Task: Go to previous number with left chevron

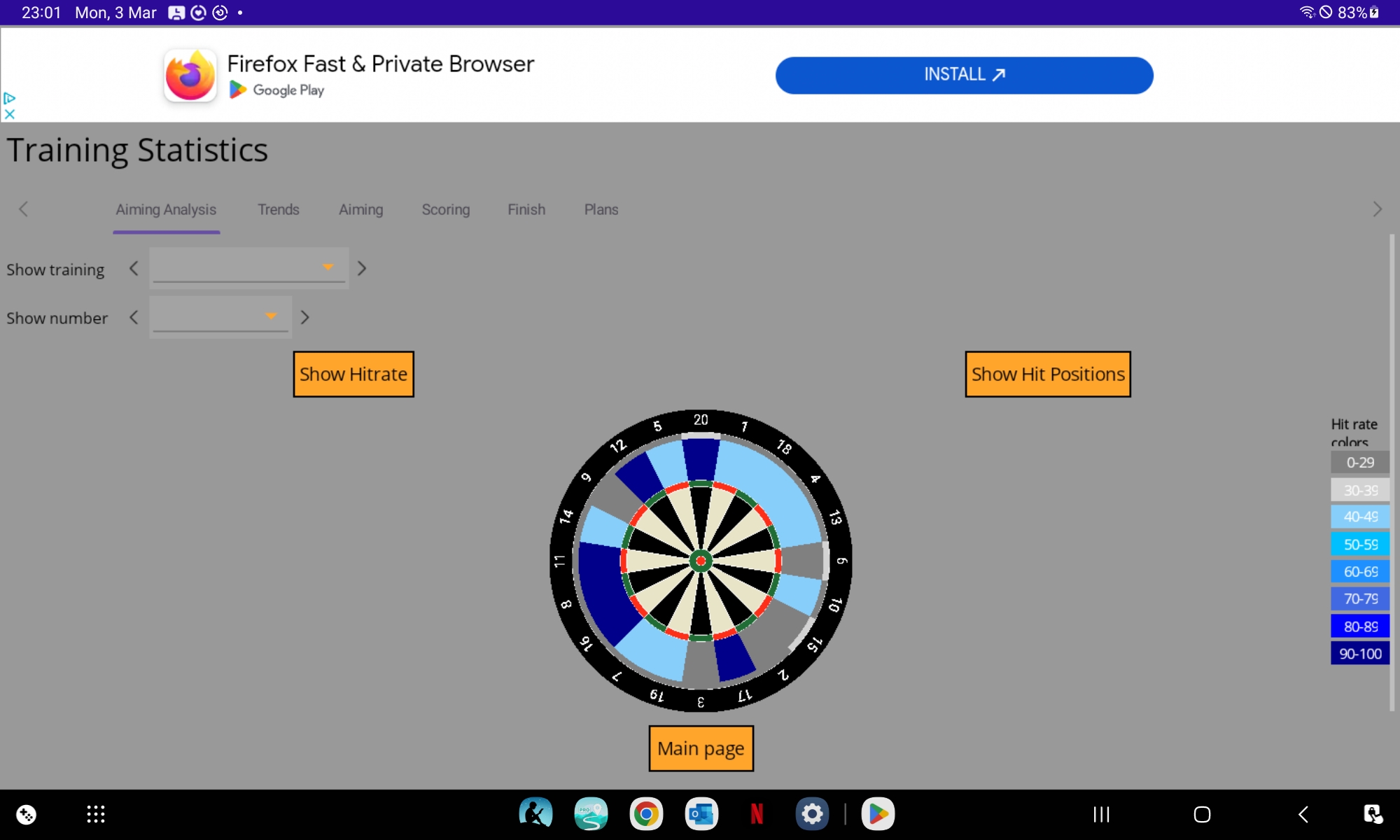Action: pyautogui.click(x=134, y=318)
